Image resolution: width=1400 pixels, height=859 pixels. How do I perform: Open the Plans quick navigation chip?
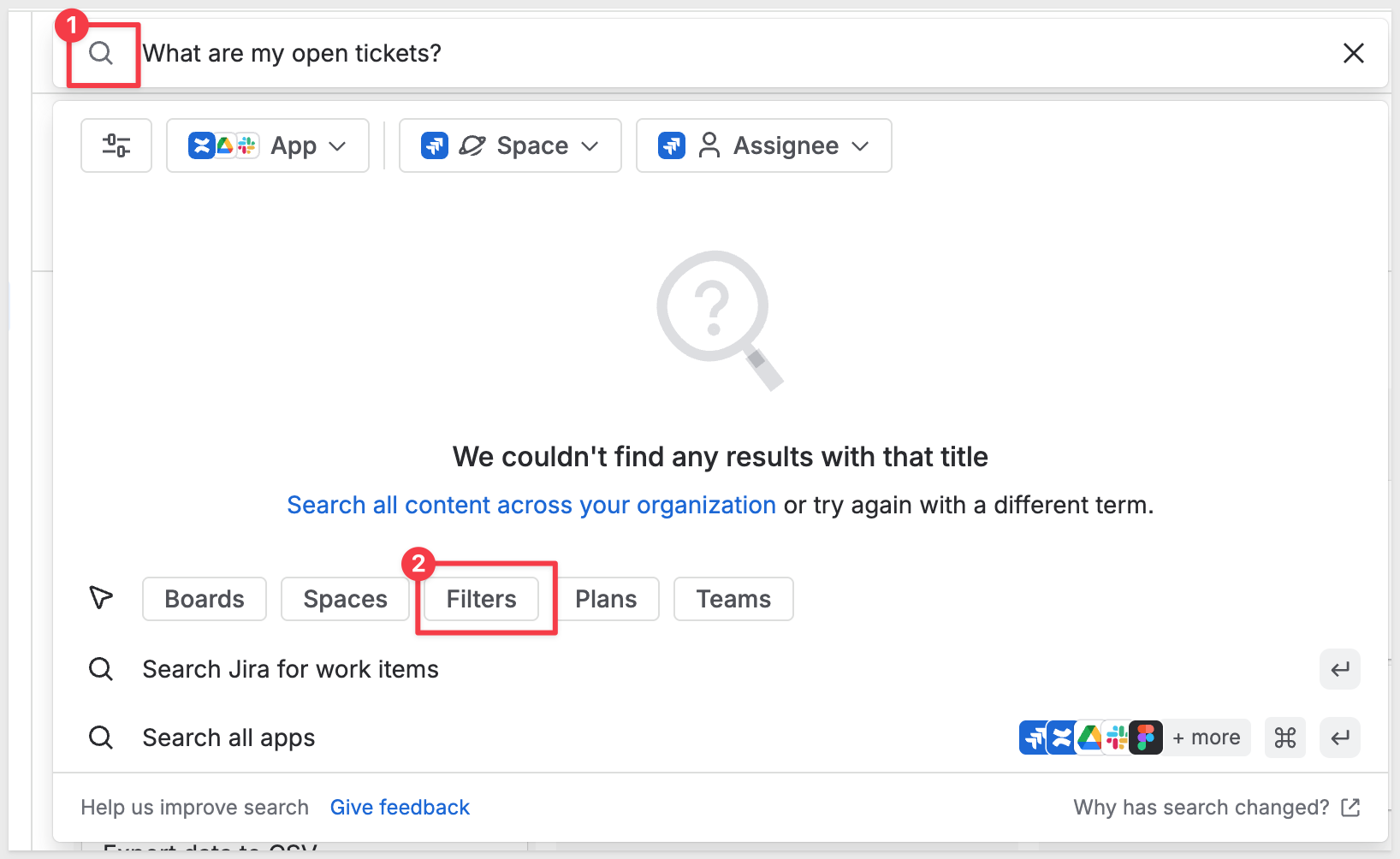pyautogui.click(x=606, y=599)
